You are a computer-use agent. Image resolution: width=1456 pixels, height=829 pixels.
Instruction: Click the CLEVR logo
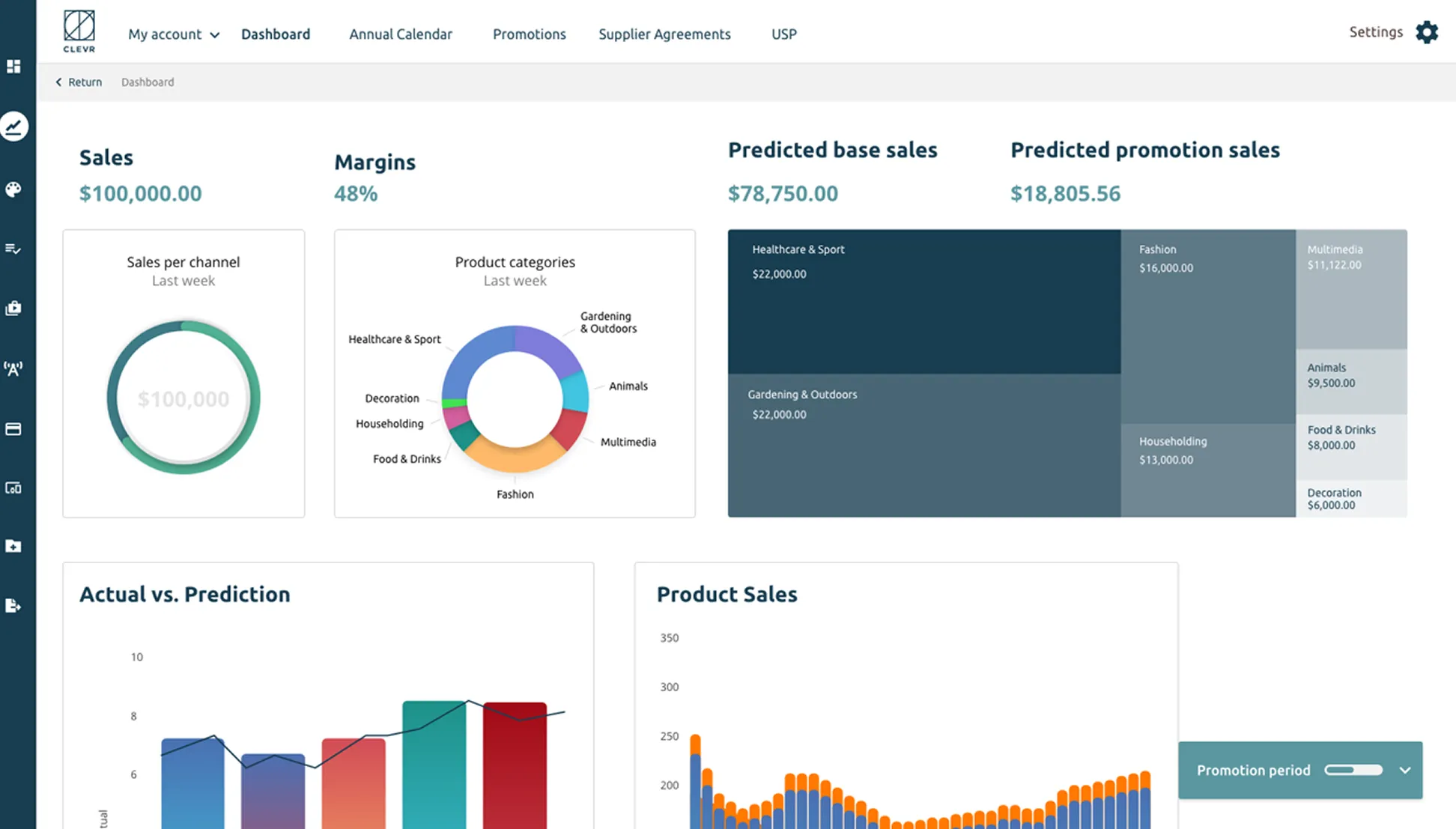[79, 31]
